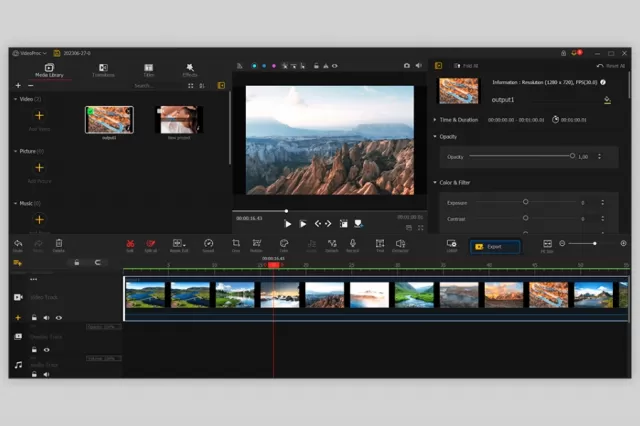The width and height of the screenshot is (640, 426).
Task: Mute the Audio Track speaker
Action: 47,374
